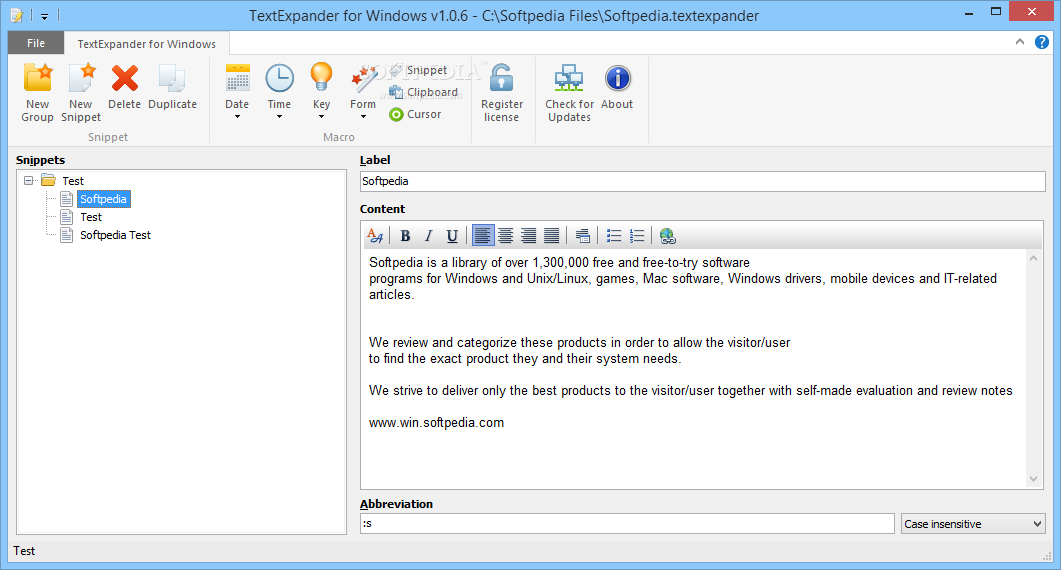Insert the Snippet macro

(418, 70)
